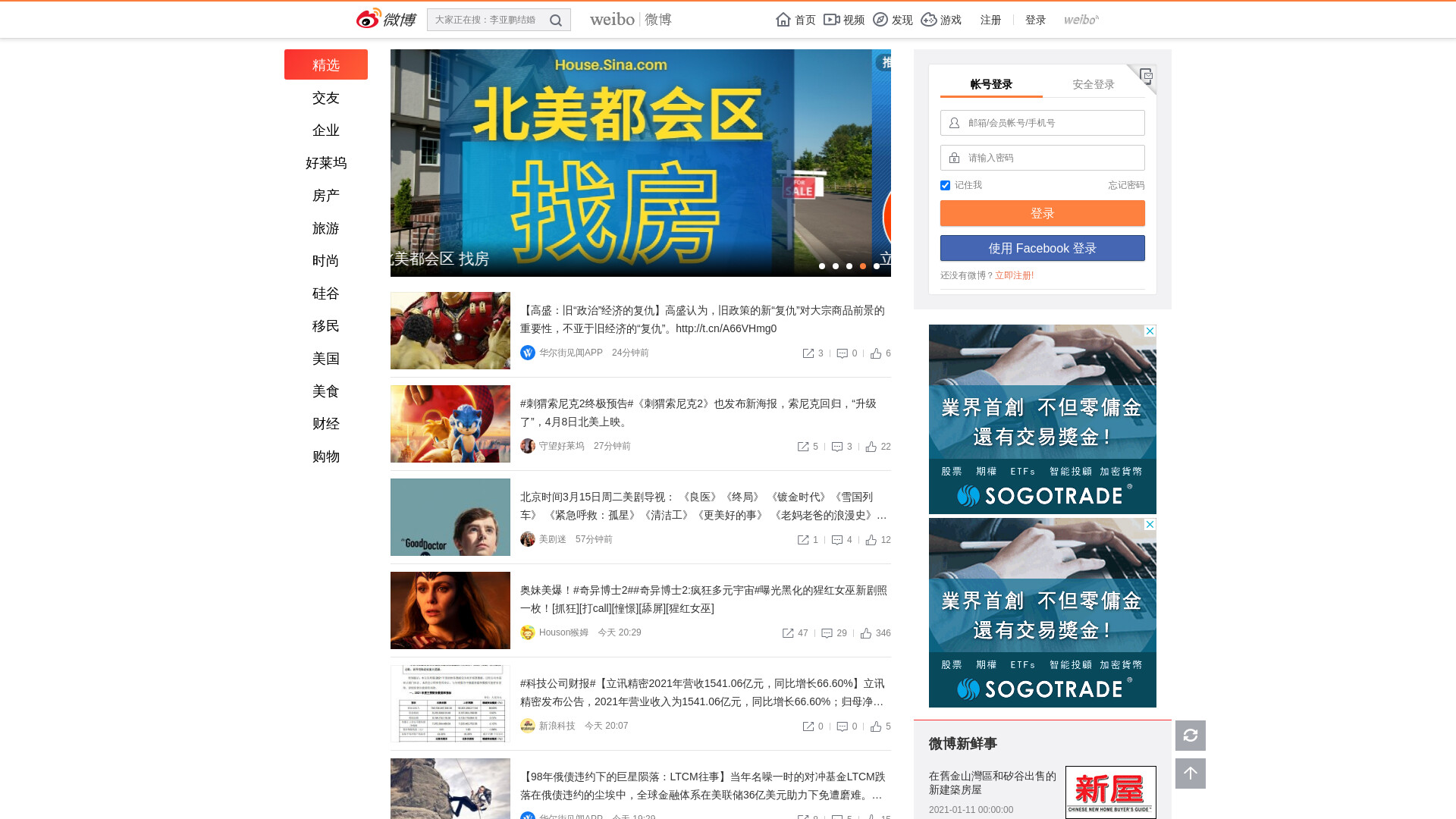The height and width of the screenshot is (819, 1456).
Task: Click 华尔街见闻APP avatar on 高盛 post
Action: 528,353
